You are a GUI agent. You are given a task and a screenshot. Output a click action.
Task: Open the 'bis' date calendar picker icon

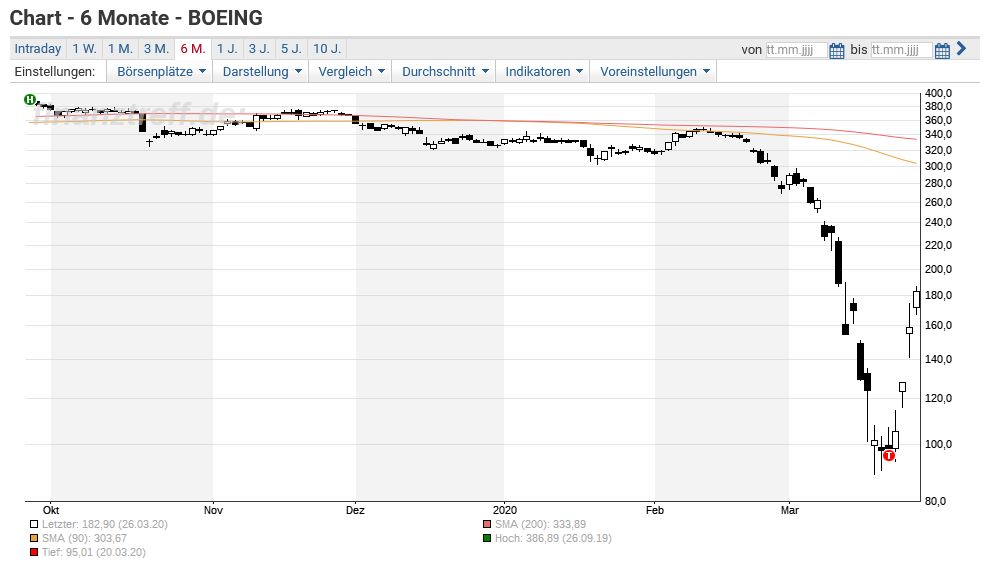pyautogui.click(x=942, y=50)
